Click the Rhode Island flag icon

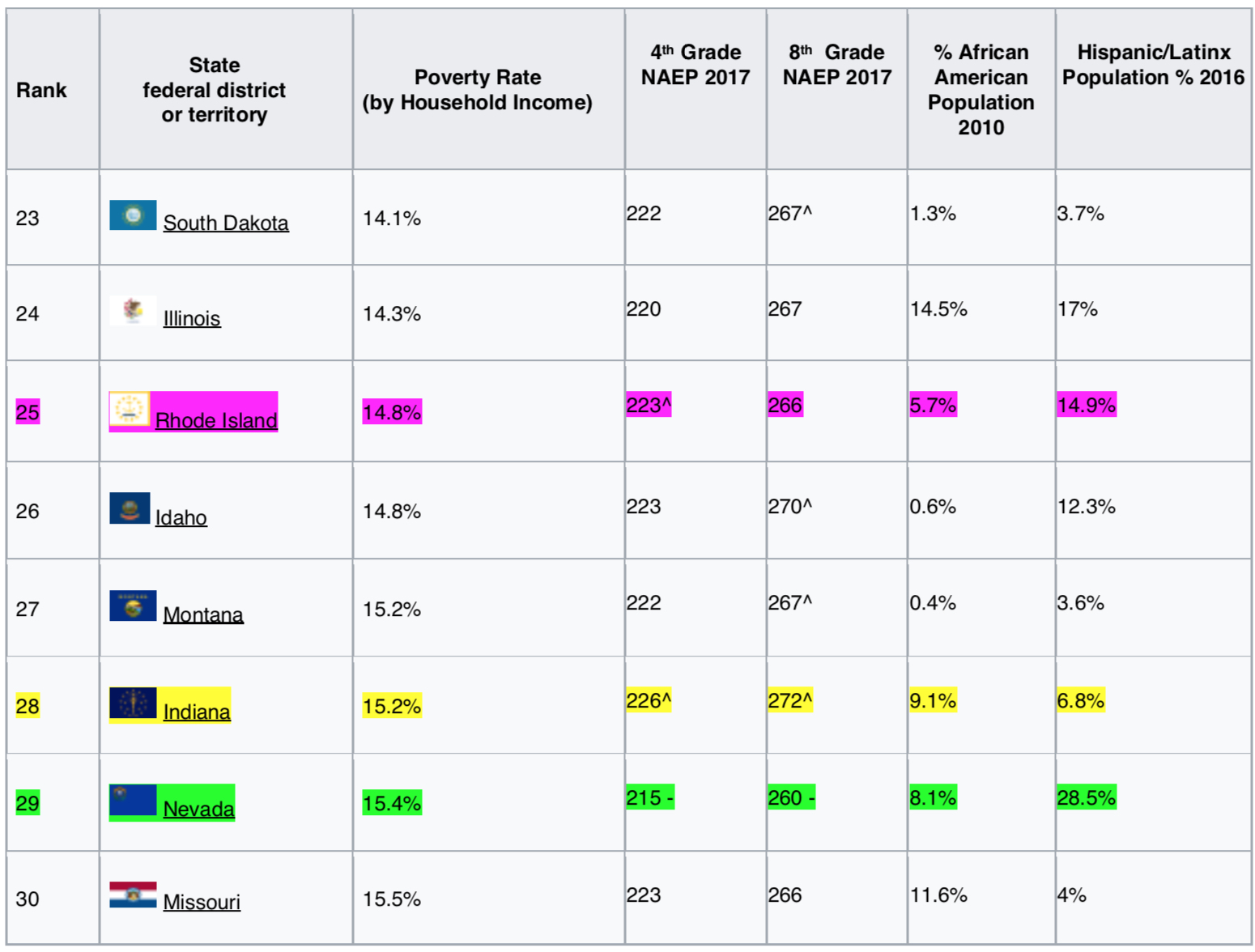click(130, 409)
